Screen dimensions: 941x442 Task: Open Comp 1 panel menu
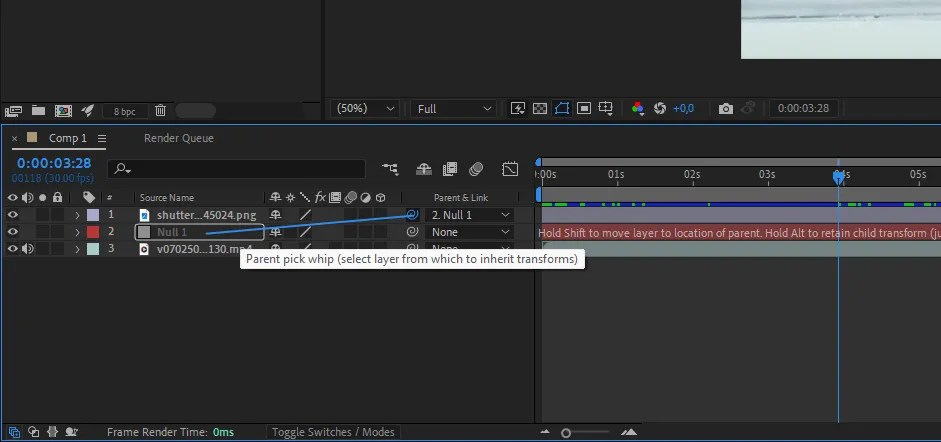pyautogui.click(x=102, y=139)
